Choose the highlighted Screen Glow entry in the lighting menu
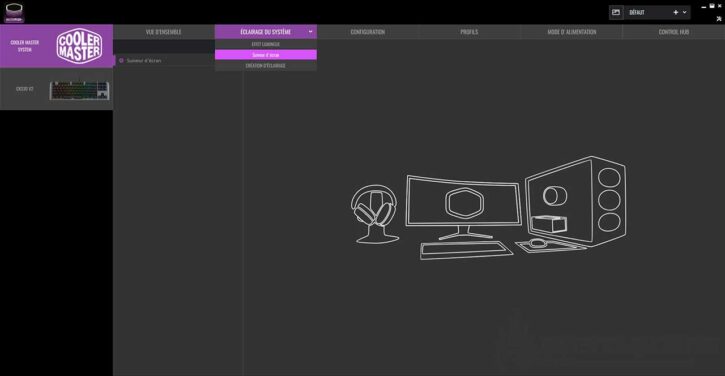This screenshot has width=725, height=376. [266, 55]
